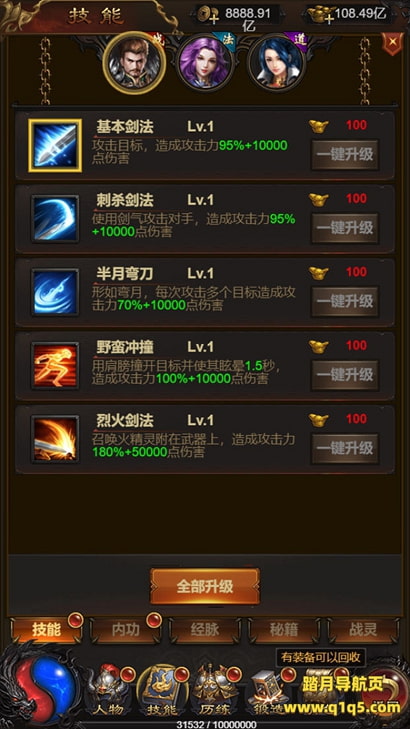Upgrade 基本剑法 with 一键升级
Screen dimensions: 410x729
pyautogui.click(x=345, y=154)
